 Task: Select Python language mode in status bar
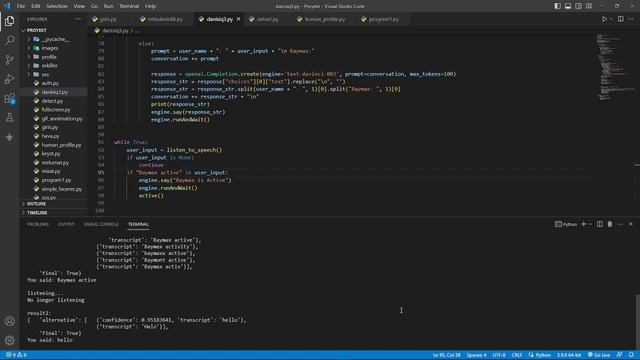tap(543, 355)
